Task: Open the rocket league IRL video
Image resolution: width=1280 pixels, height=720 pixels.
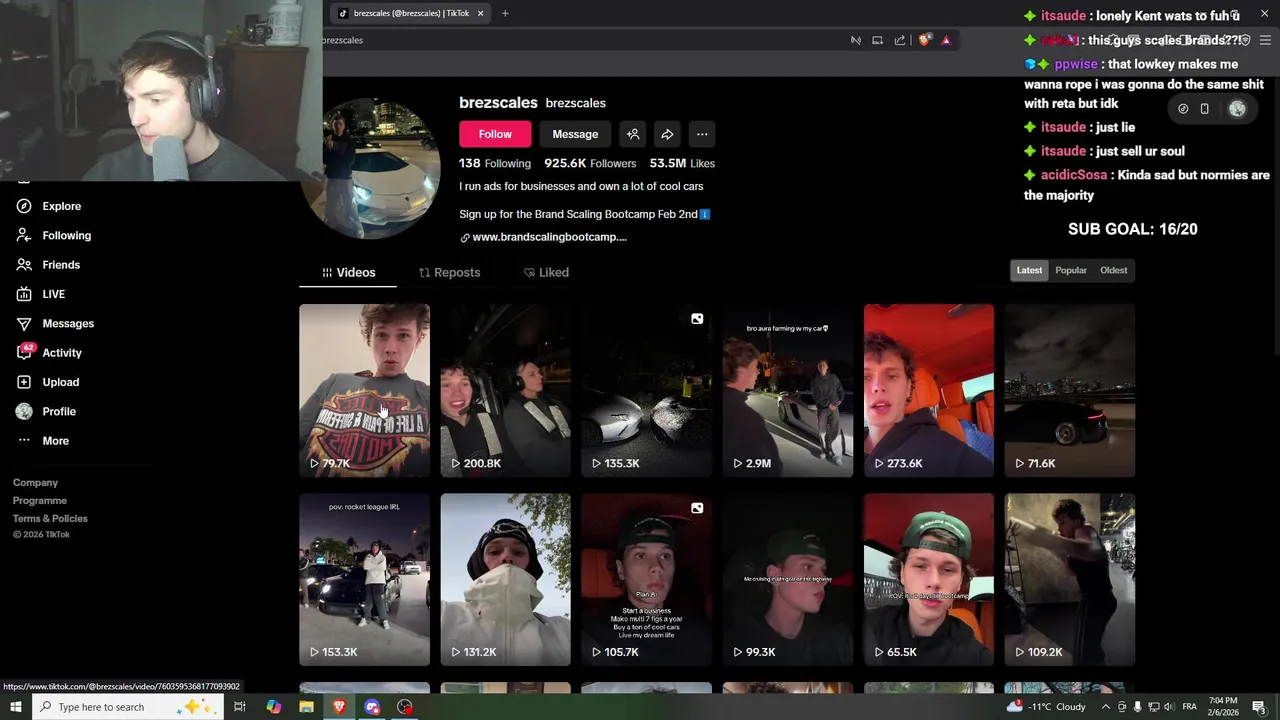Action: tap(364, 579)
